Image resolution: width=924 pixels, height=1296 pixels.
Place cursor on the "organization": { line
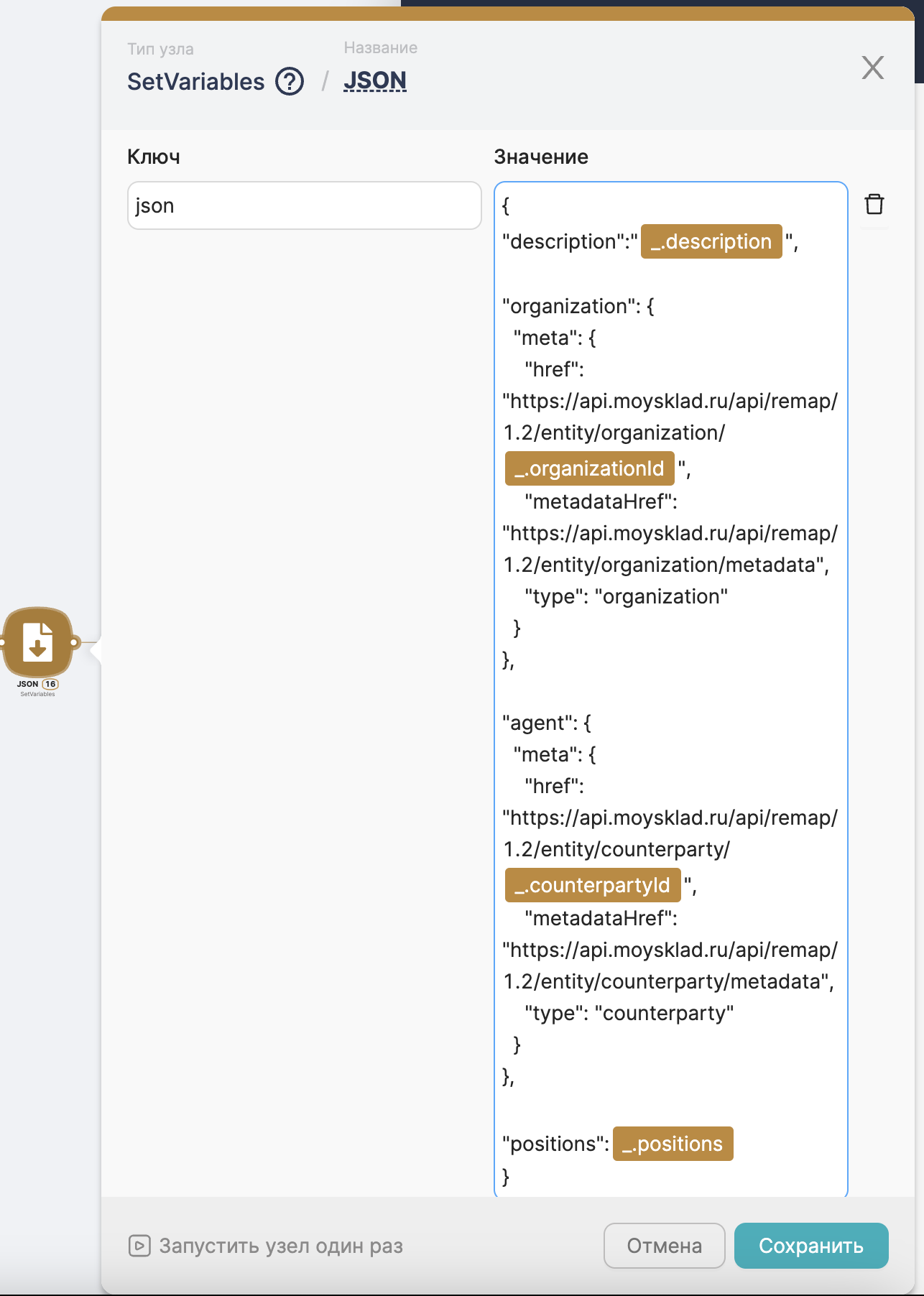(x=578, y=306)
